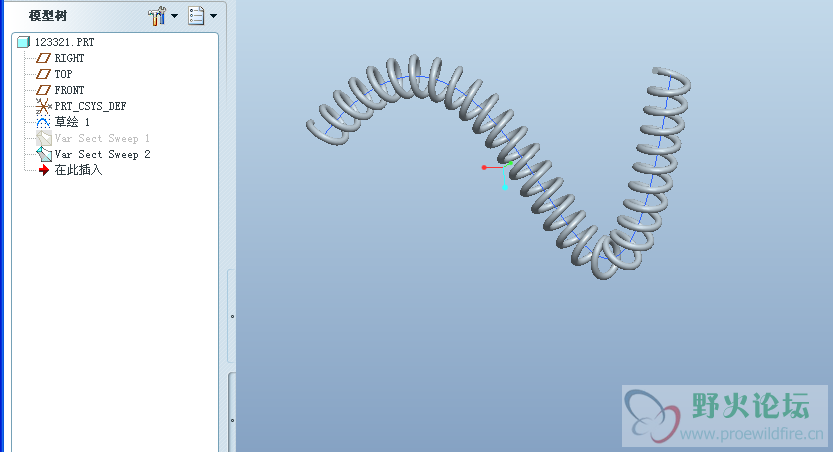
Task: Select the TOP datum plane
Action: tap(63, 74)
